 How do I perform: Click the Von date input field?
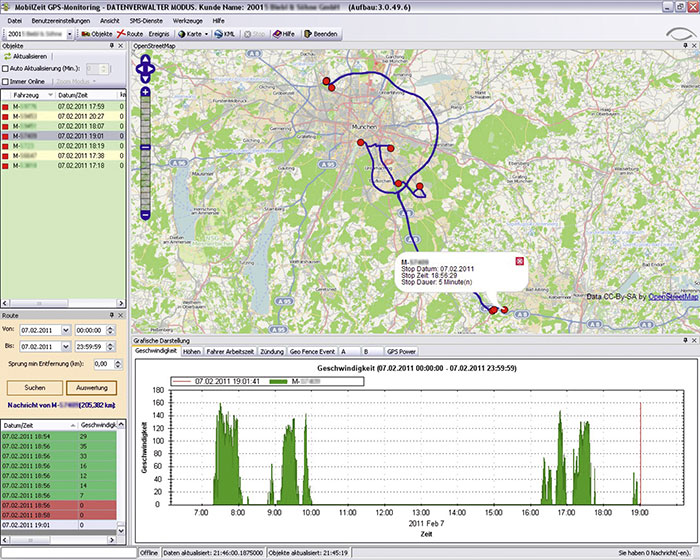click(41, 330)
